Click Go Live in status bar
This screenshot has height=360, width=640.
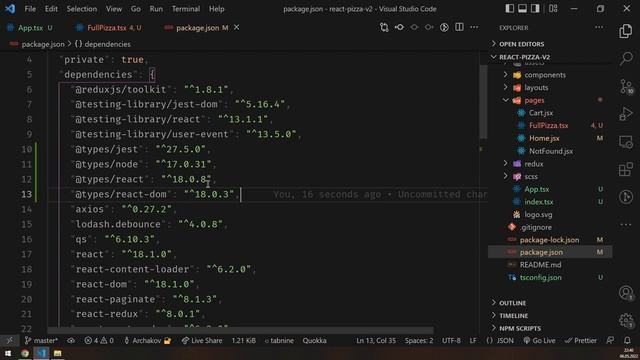tap(539, 340)
